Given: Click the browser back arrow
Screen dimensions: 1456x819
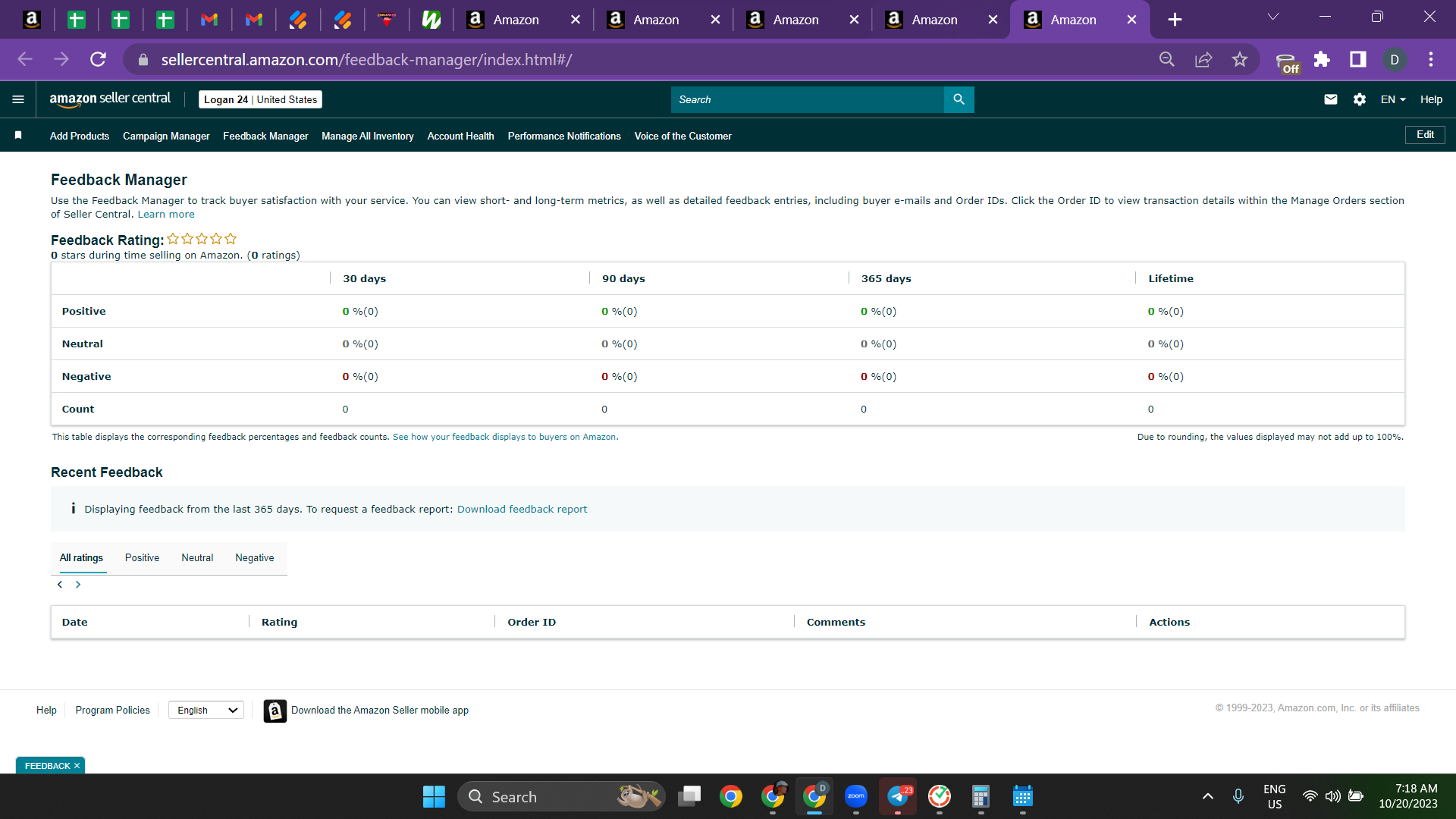Looking at the screenshot, I should [25, 59].
